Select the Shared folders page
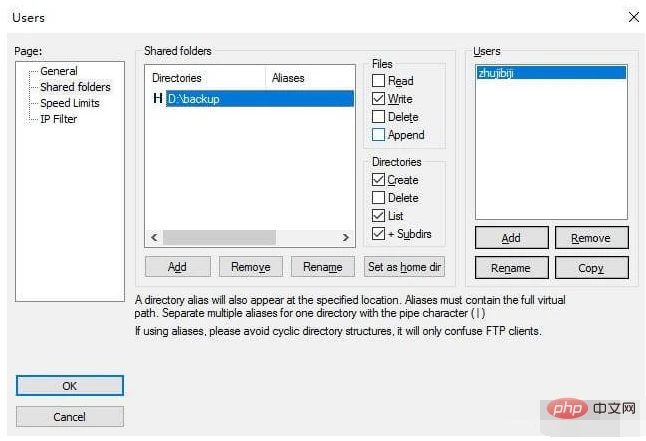 [75, 87]
